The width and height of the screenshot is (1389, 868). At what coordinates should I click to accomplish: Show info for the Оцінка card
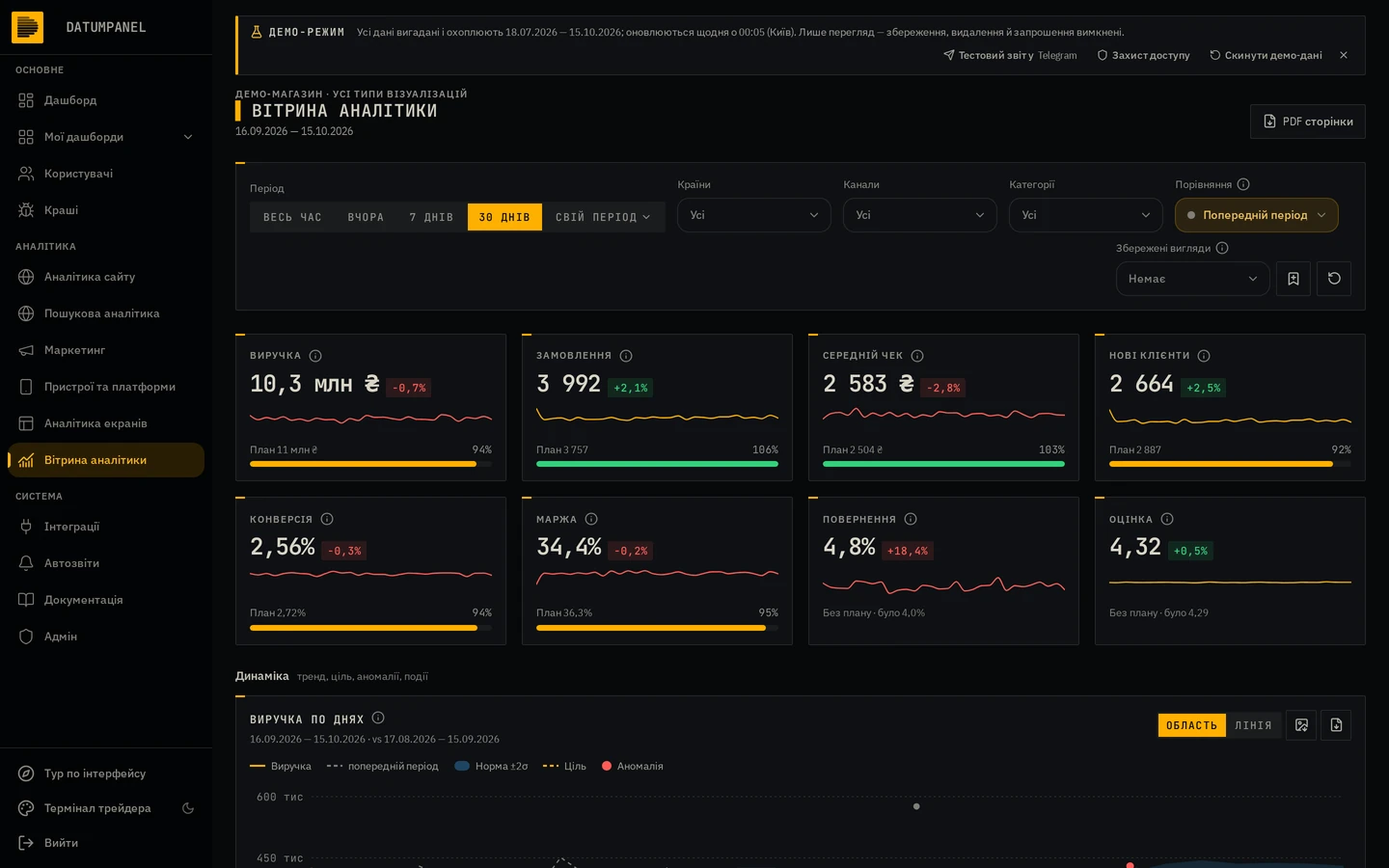click(1167, 519)
